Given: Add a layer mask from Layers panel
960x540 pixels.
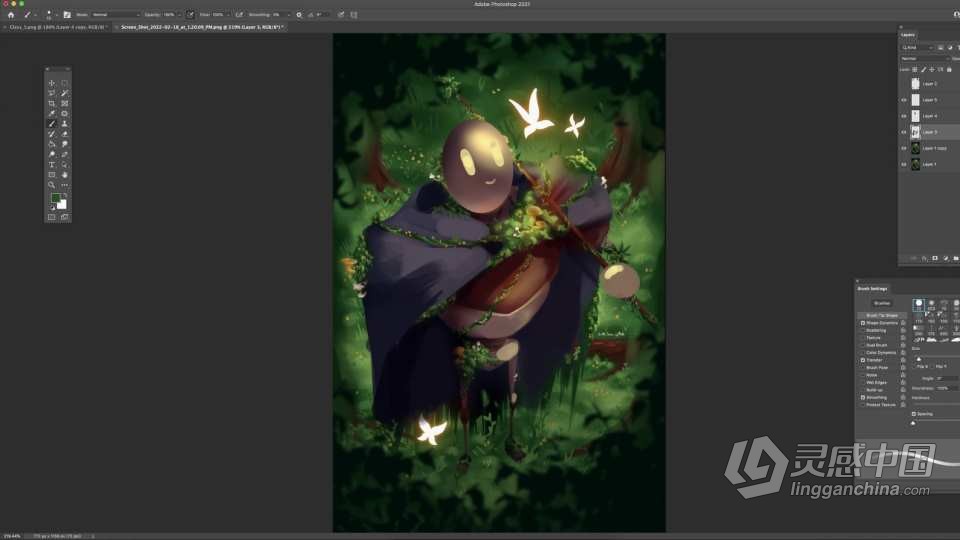Looking at the screenshot, I should (934, 258).
